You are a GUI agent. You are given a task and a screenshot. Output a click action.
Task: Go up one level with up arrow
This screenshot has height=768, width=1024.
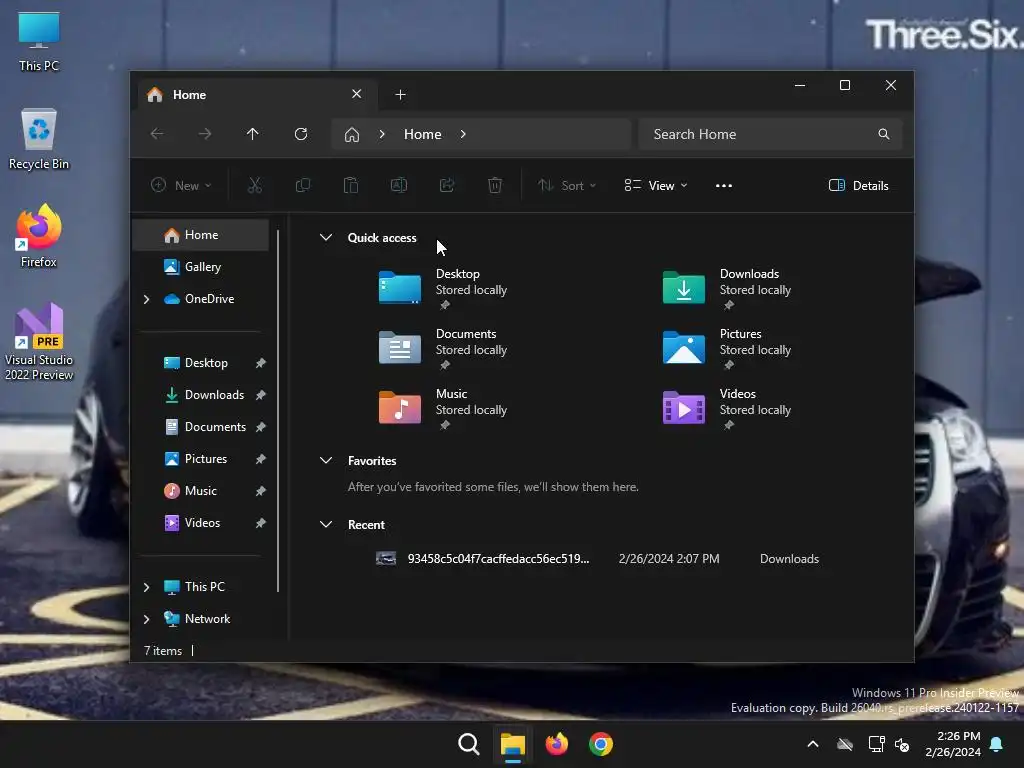pos(253,134)
